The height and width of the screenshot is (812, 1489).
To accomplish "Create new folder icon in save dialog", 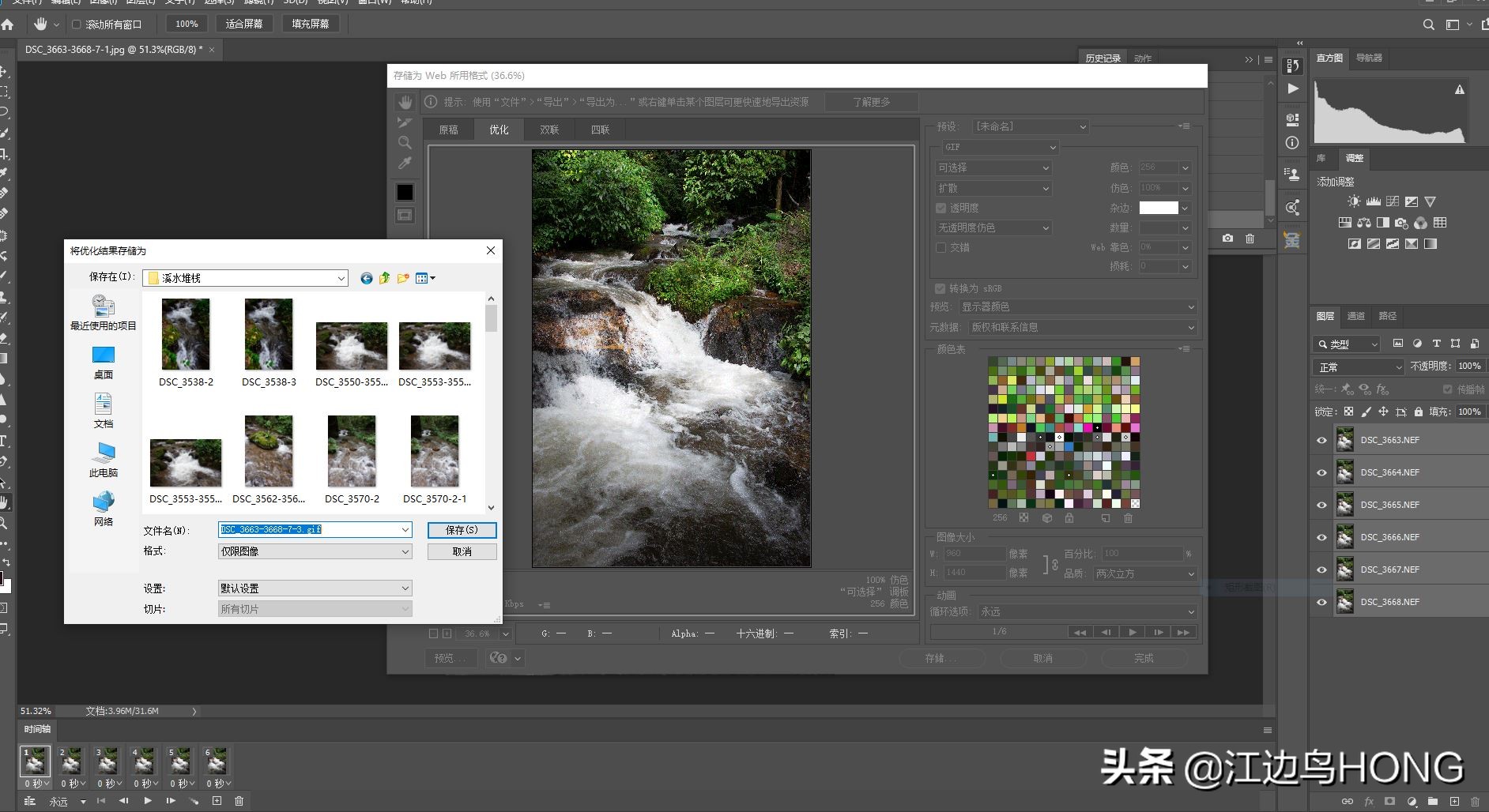I will 404,278.
